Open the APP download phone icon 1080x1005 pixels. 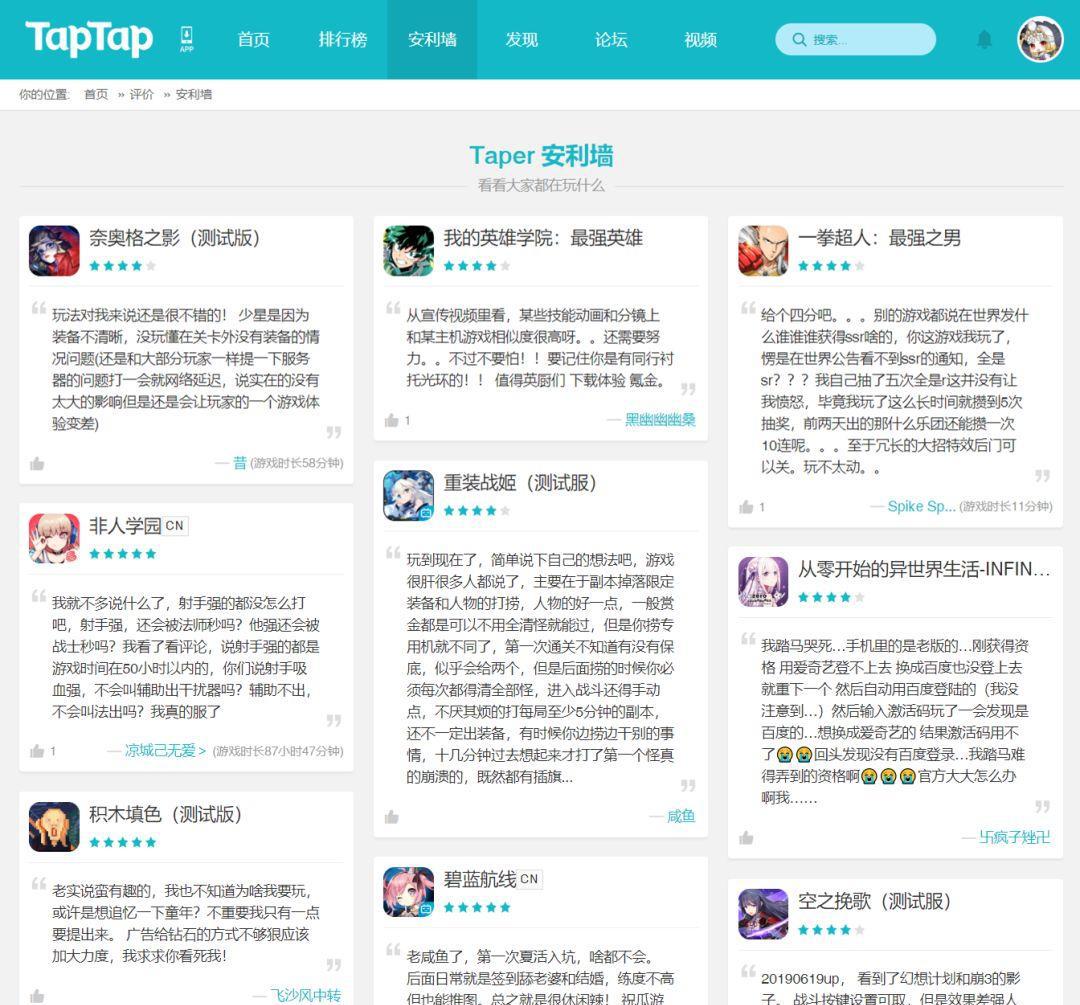(187, 39)
